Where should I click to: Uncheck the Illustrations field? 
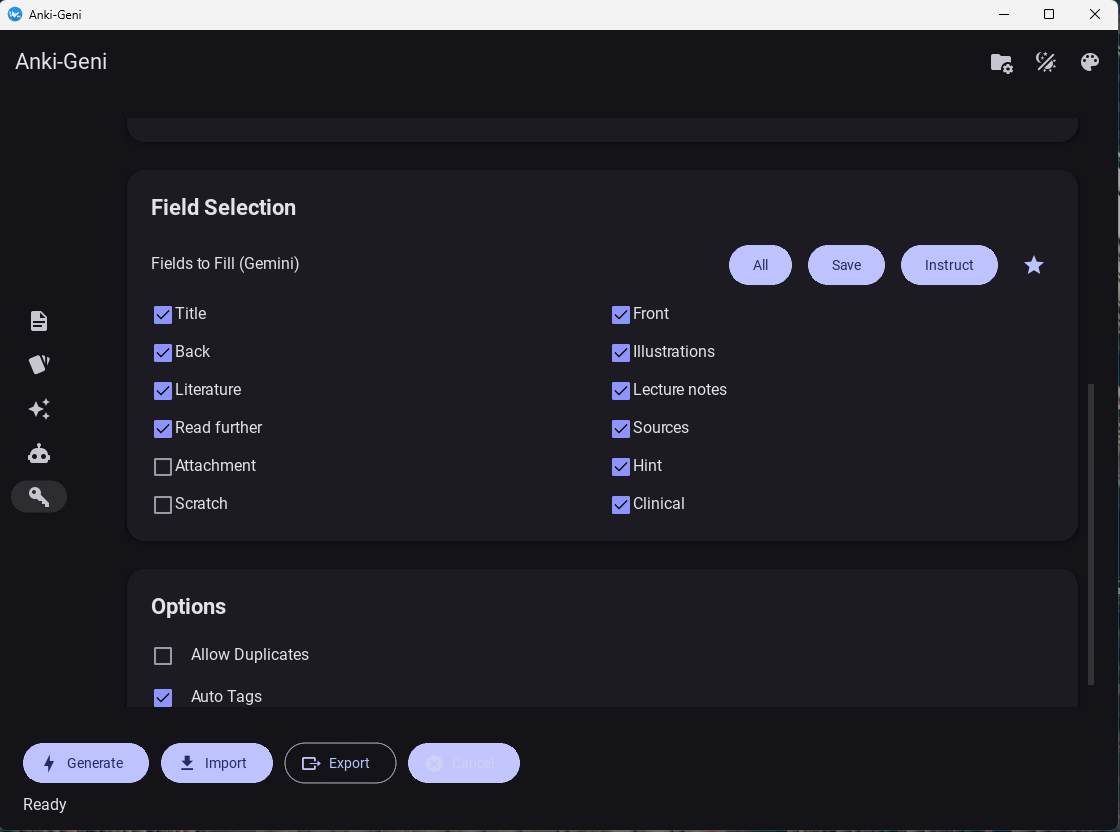(x=621, y=353)
